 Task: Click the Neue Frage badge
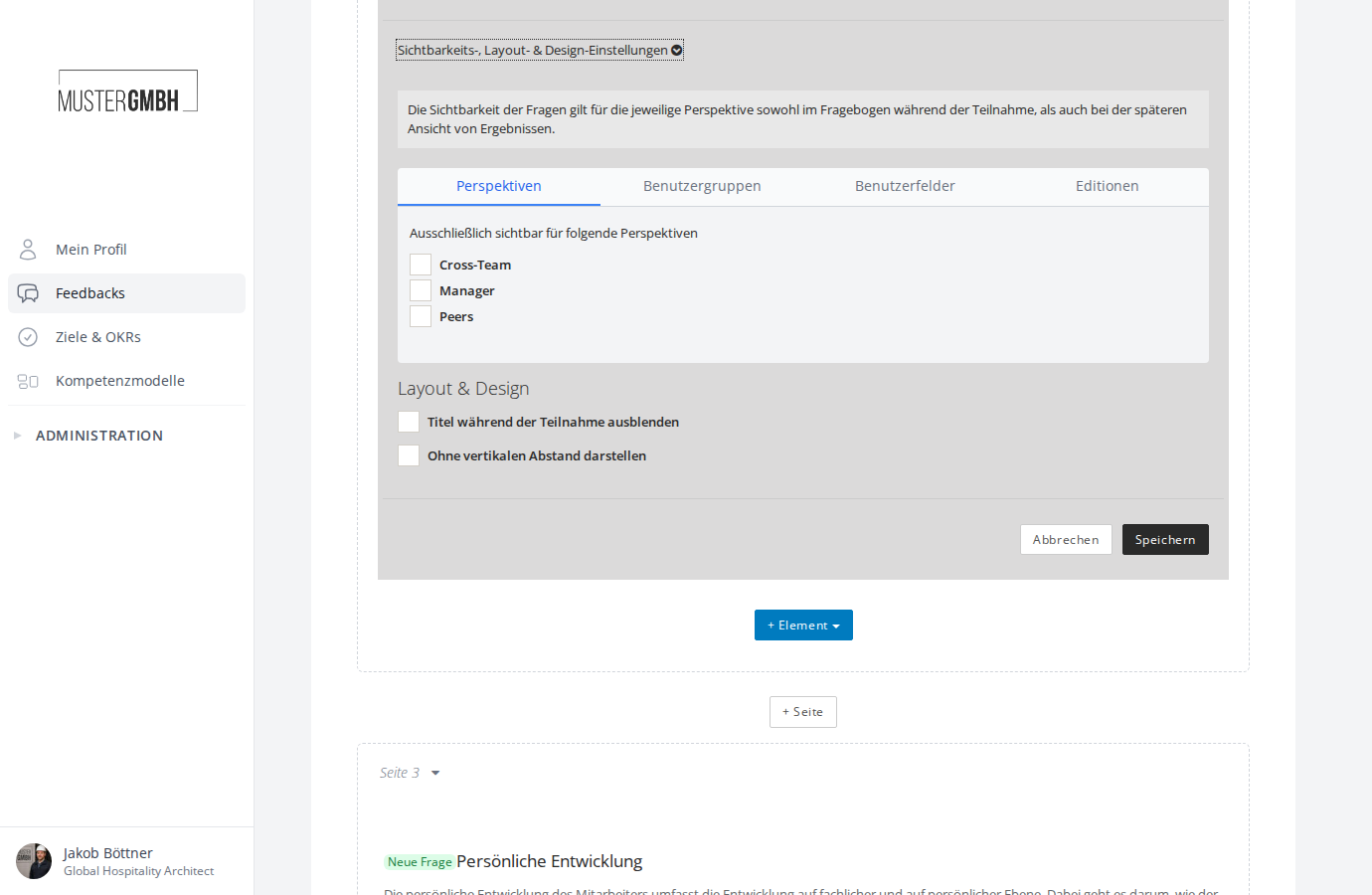pyautogui.click(x=420, y=862)
